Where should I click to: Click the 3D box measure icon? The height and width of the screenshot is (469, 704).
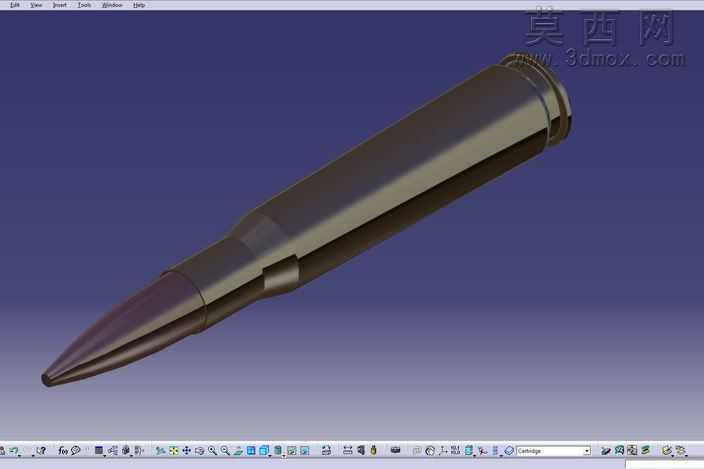tap(126, 450)
